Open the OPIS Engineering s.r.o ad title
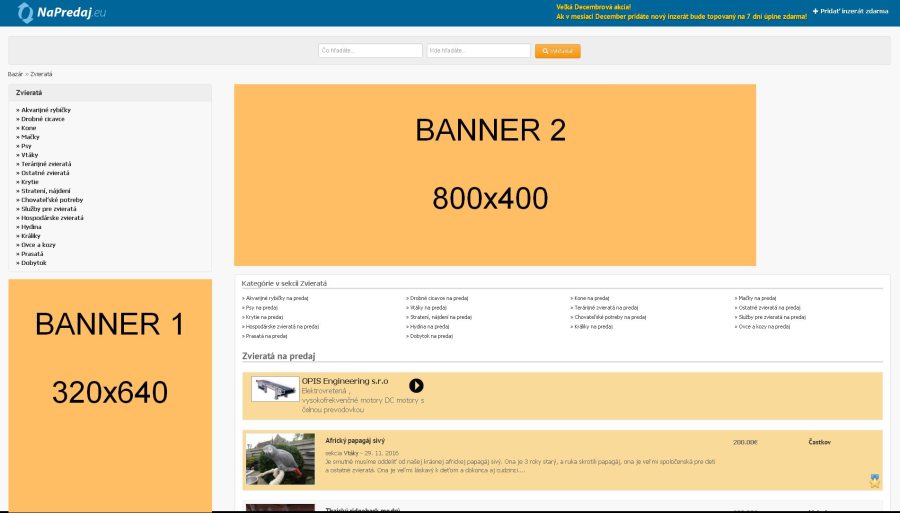Viewport: 900px width, 513px height. 345,381
